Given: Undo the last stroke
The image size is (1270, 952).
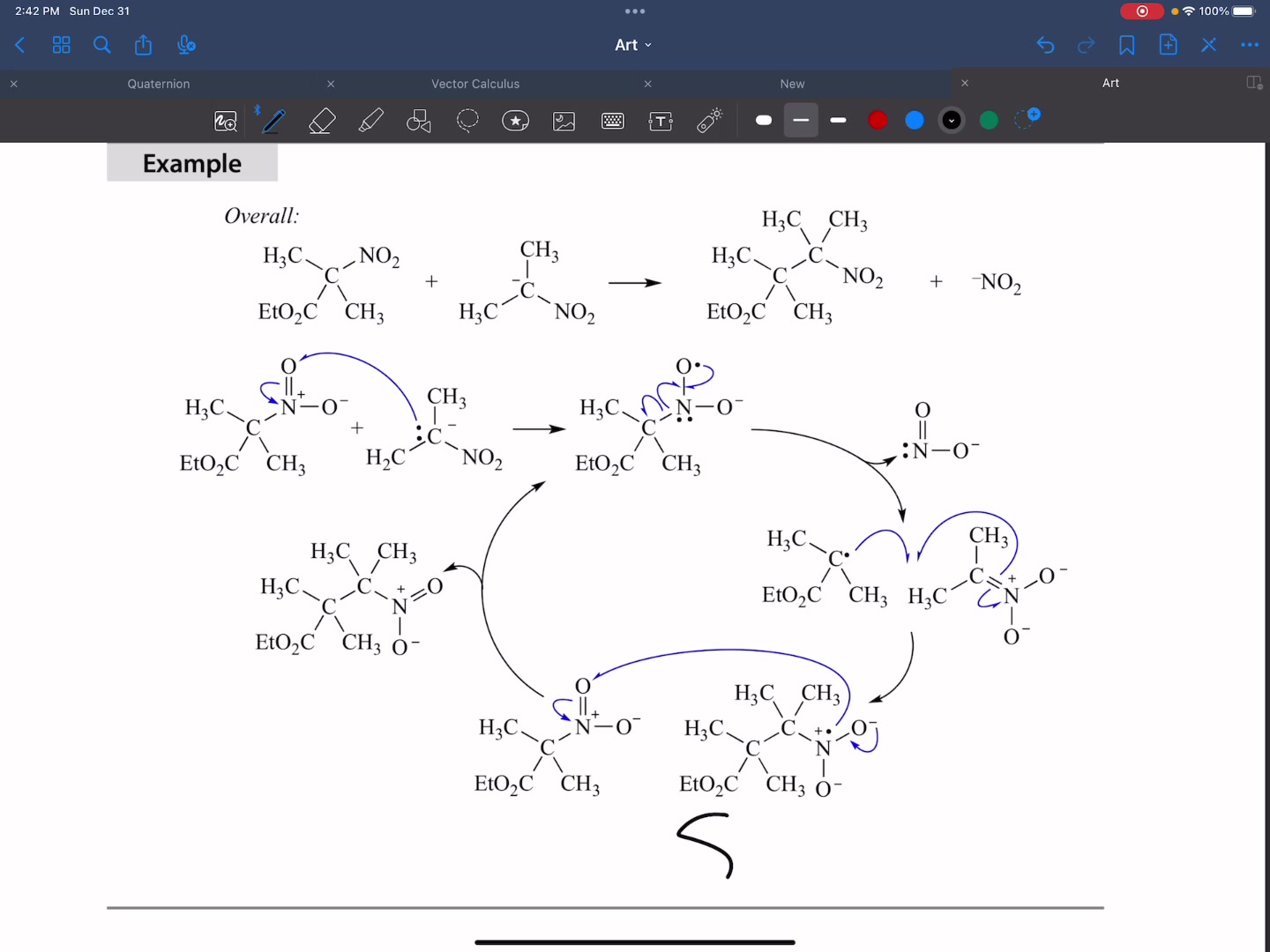Looking at the screenshot, I should 1045,45.
